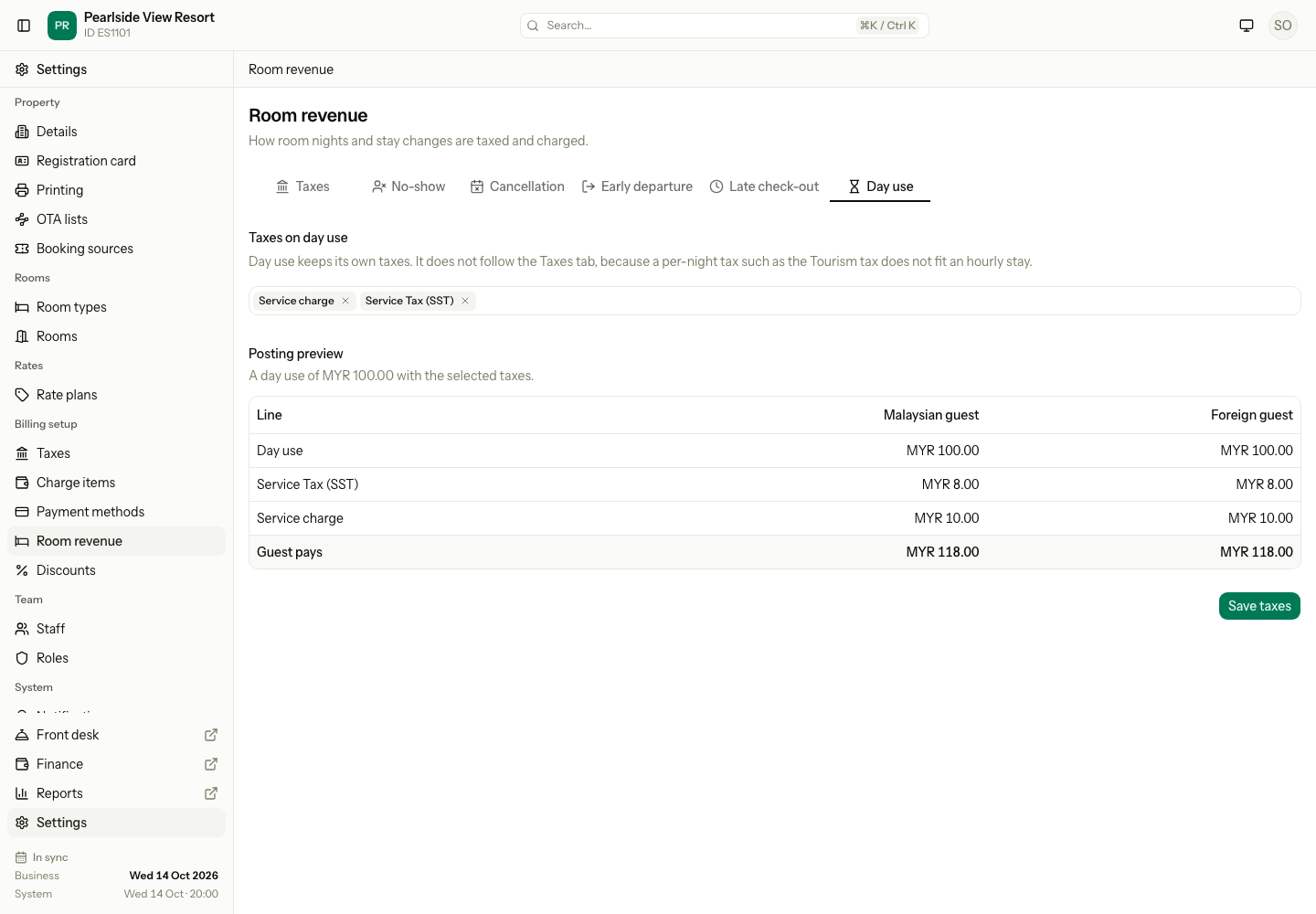This screenshot has height=914, width=1316.
Task: Select the Day use tab
Action: tap(880, 186)
